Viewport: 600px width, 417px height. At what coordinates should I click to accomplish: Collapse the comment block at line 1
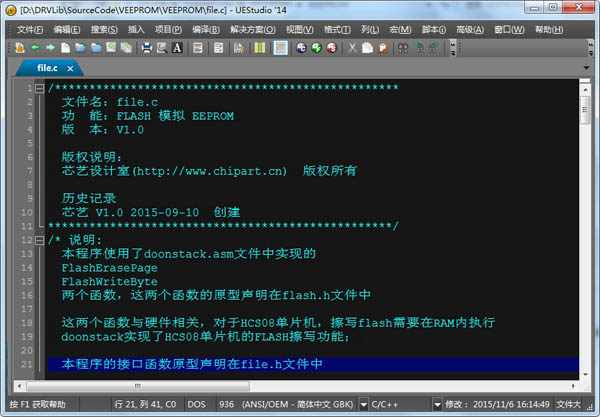click(39, 88)
